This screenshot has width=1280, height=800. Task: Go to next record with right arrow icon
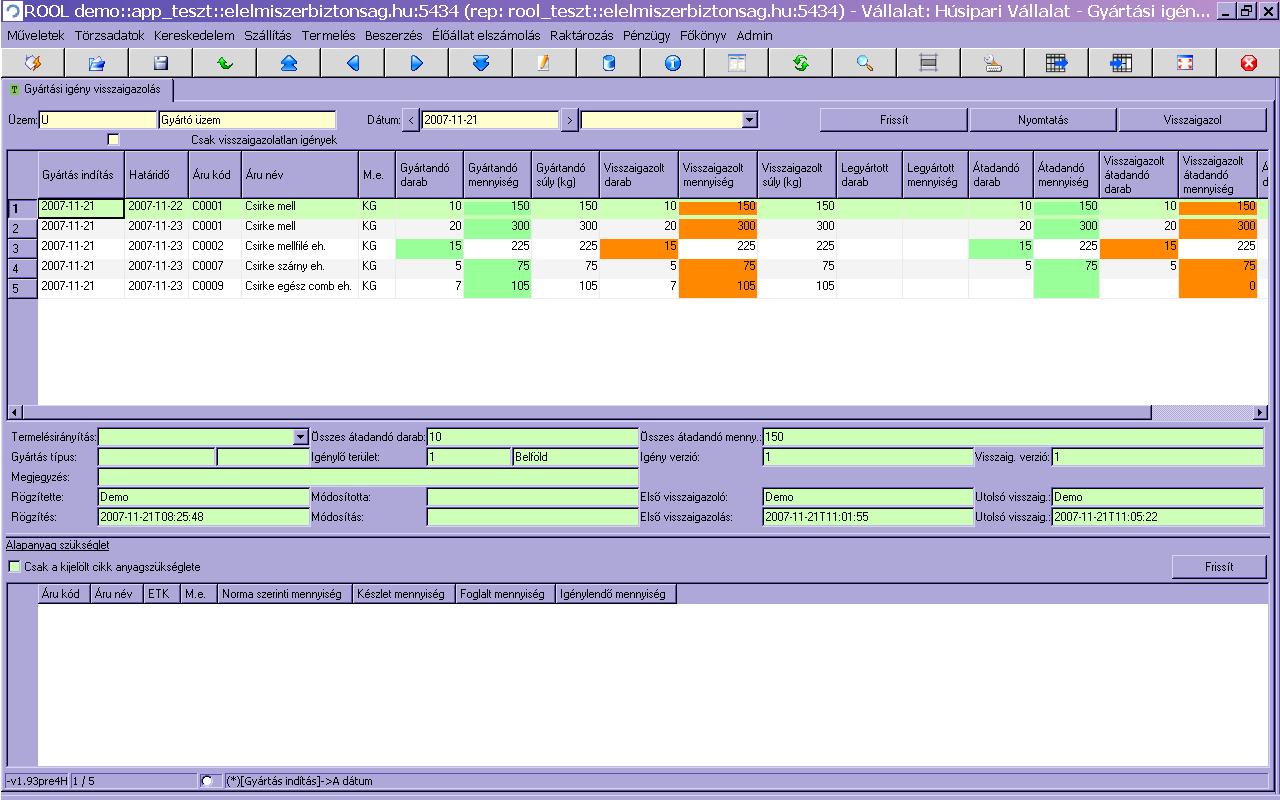(416, 63)
